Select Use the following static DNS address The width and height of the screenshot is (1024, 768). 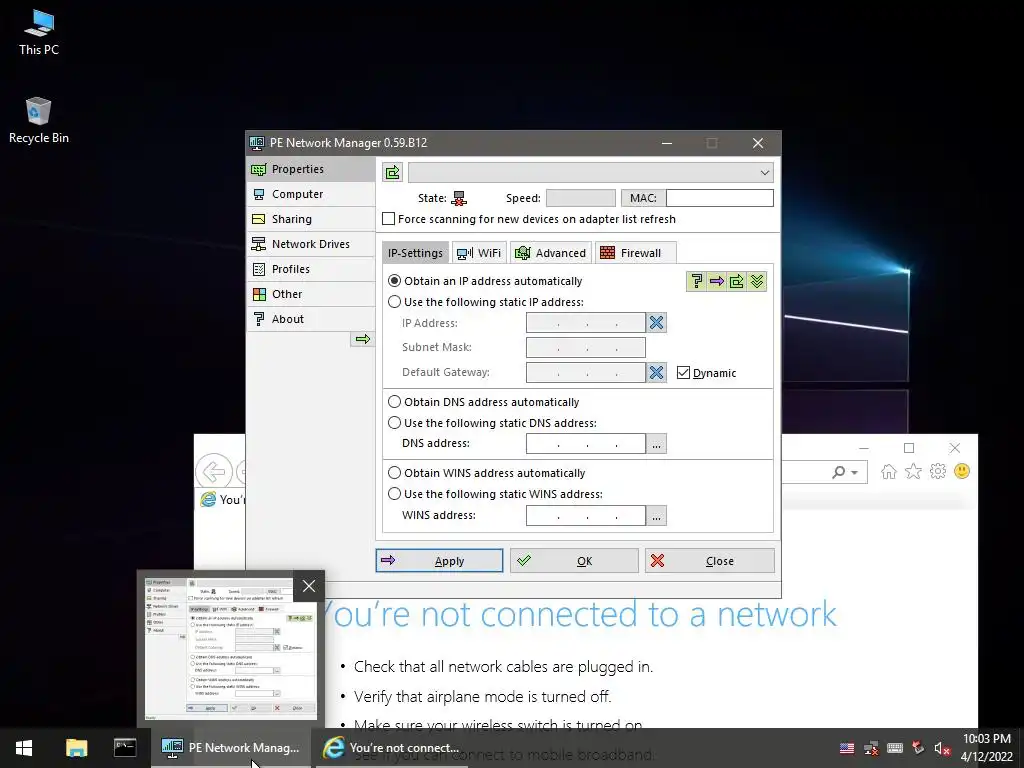click(394, 423)
